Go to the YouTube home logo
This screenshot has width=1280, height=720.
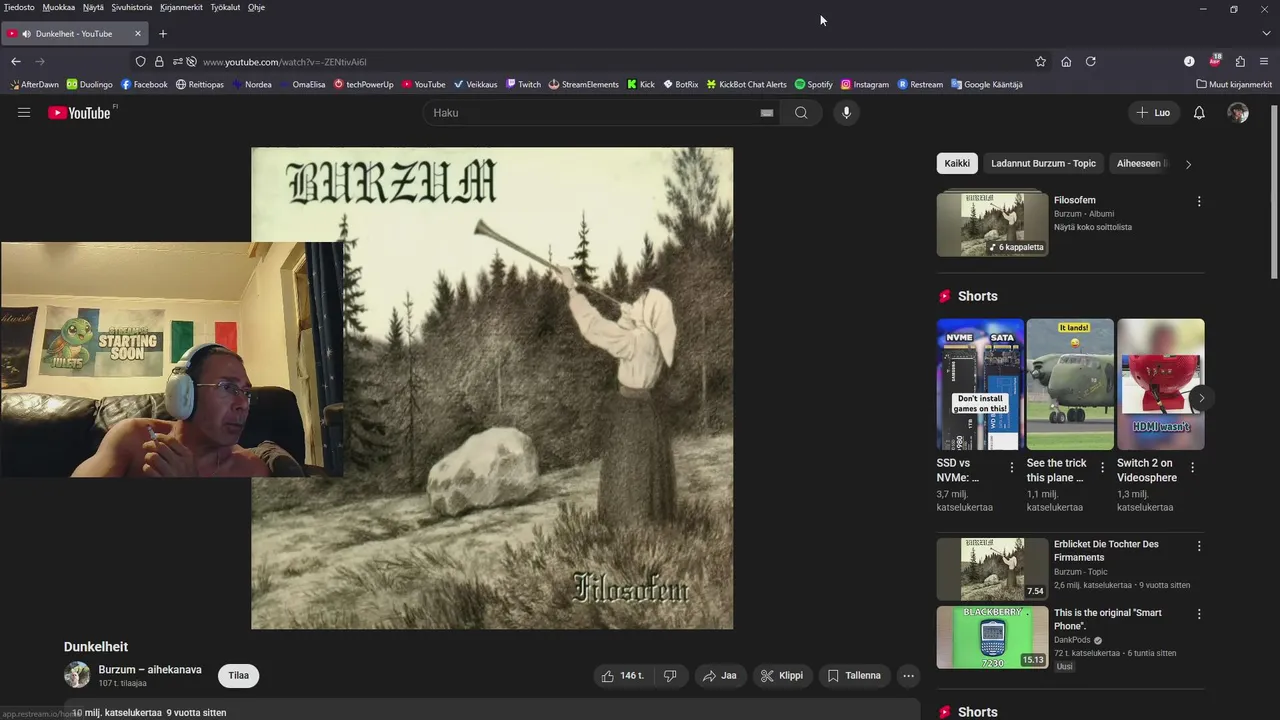click(79, 113)
